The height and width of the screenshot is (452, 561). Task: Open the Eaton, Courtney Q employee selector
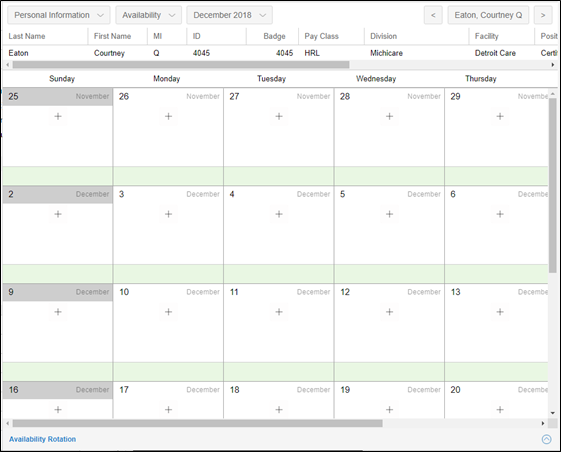click(488, 15)
